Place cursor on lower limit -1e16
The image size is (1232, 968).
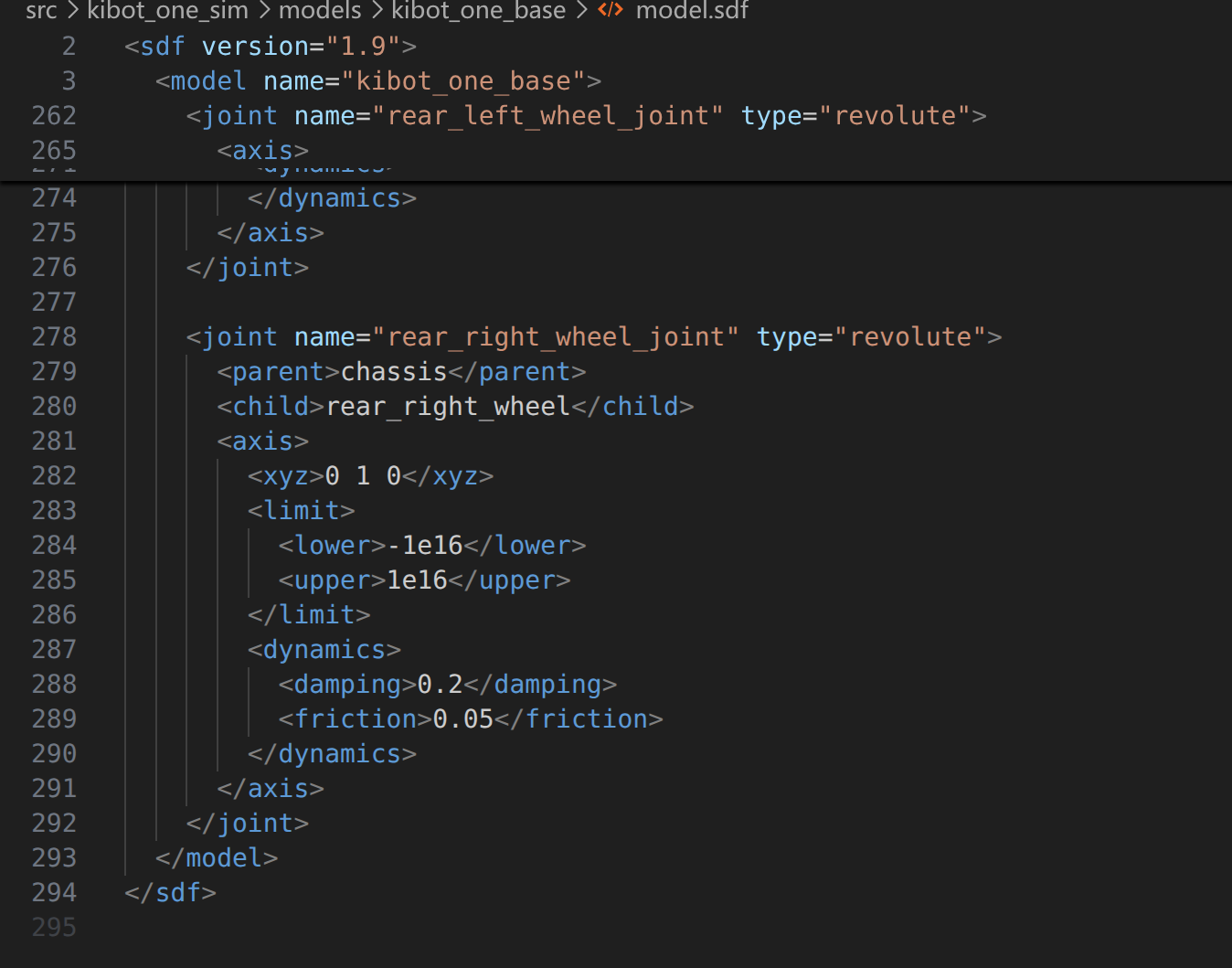[425, 546]
